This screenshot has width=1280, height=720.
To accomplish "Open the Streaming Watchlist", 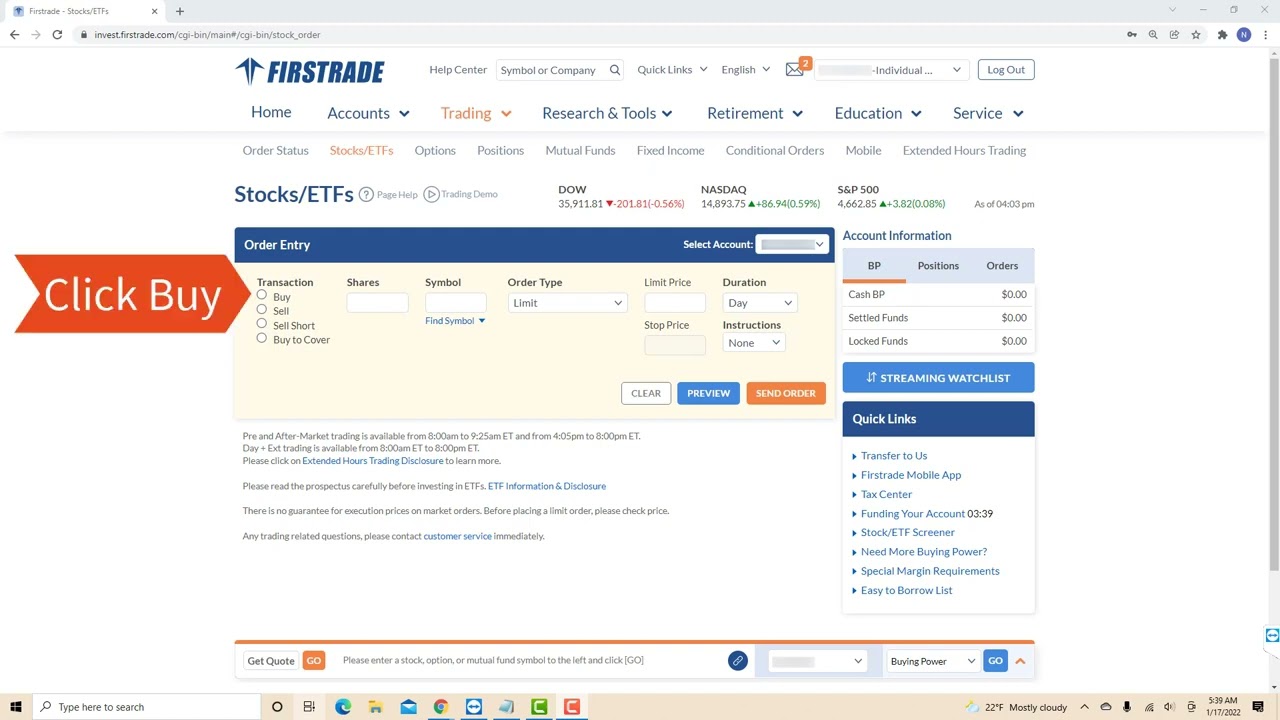I will click(x=938, y=377).
